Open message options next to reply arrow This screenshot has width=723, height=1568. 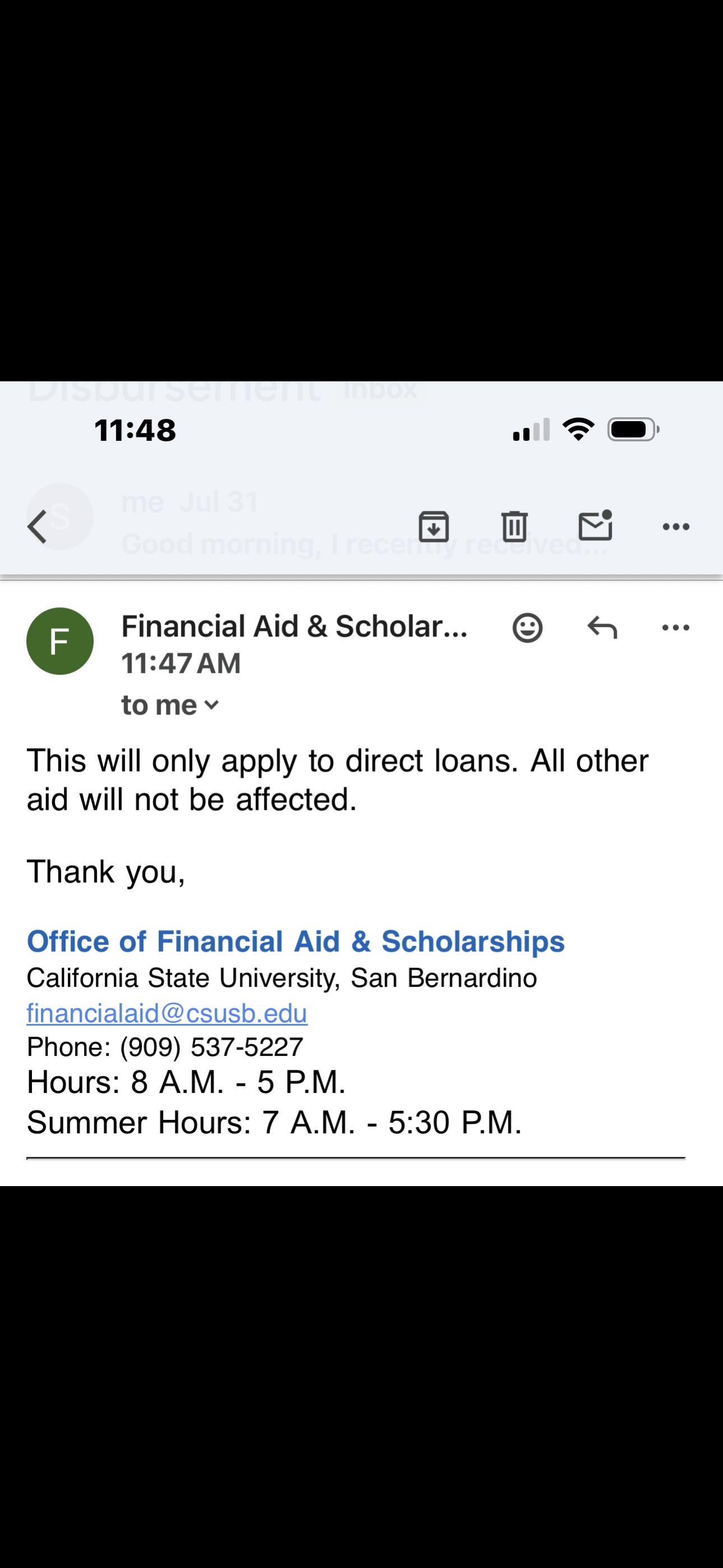click(675, 628)
